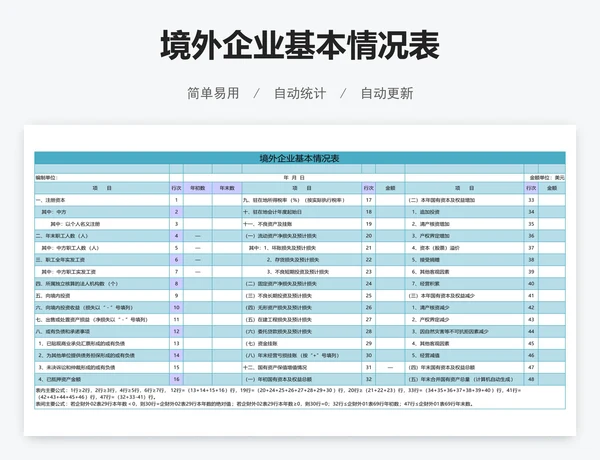This screenshot has width=600, height=460.
Task: Click the row 1、追加投资
Action: [465, 212]
